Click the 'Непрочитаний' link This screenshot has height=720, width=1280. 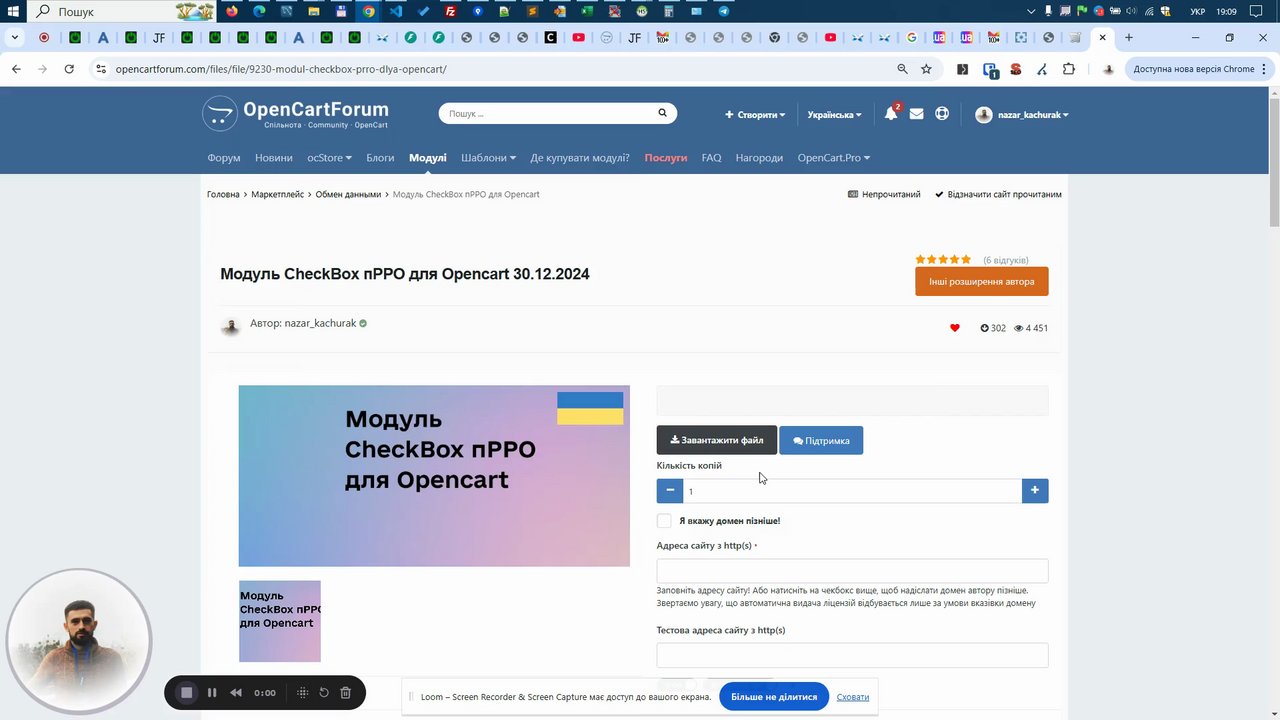884,194
